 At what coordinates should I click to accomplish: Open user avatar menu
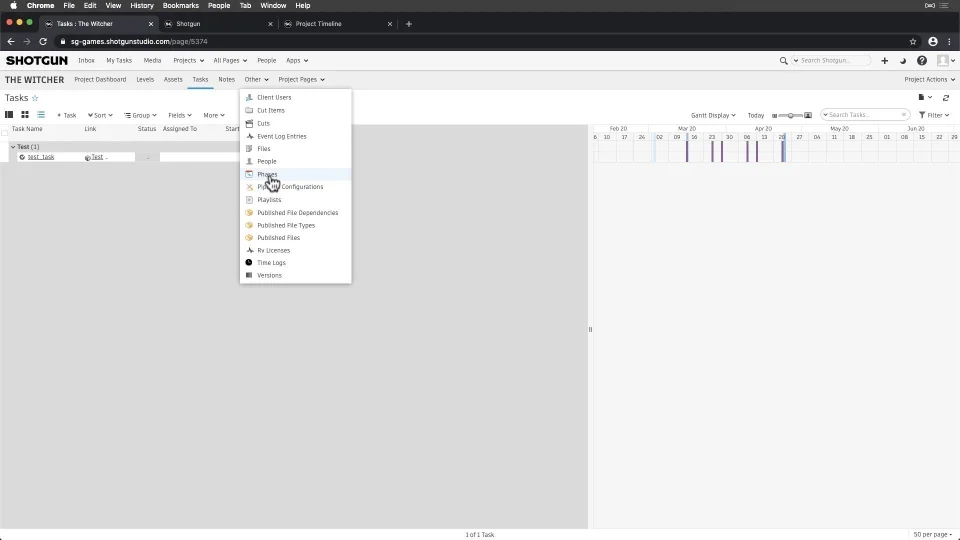(x=946, y=61)
